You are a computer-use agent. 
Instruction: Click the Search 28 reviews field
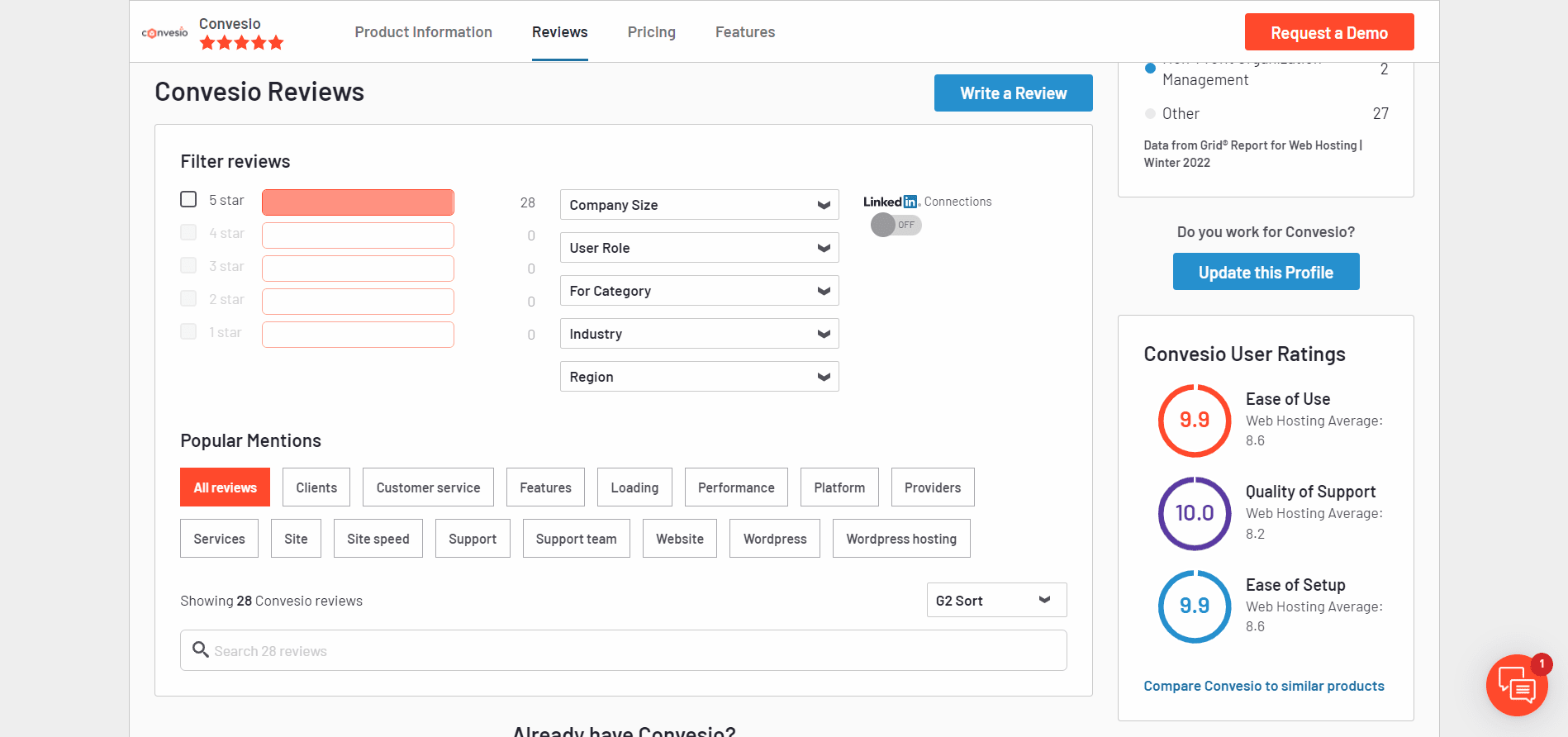(623, 651)
